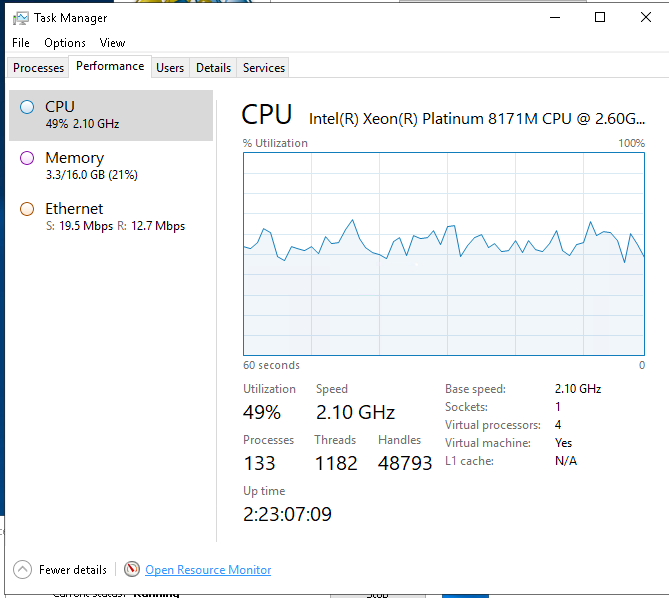Image resolution: width=669 pixels, height=598 pixels.
Task: Click the Ethernet circle icon in sidebar
Action: tap(27, 209)
